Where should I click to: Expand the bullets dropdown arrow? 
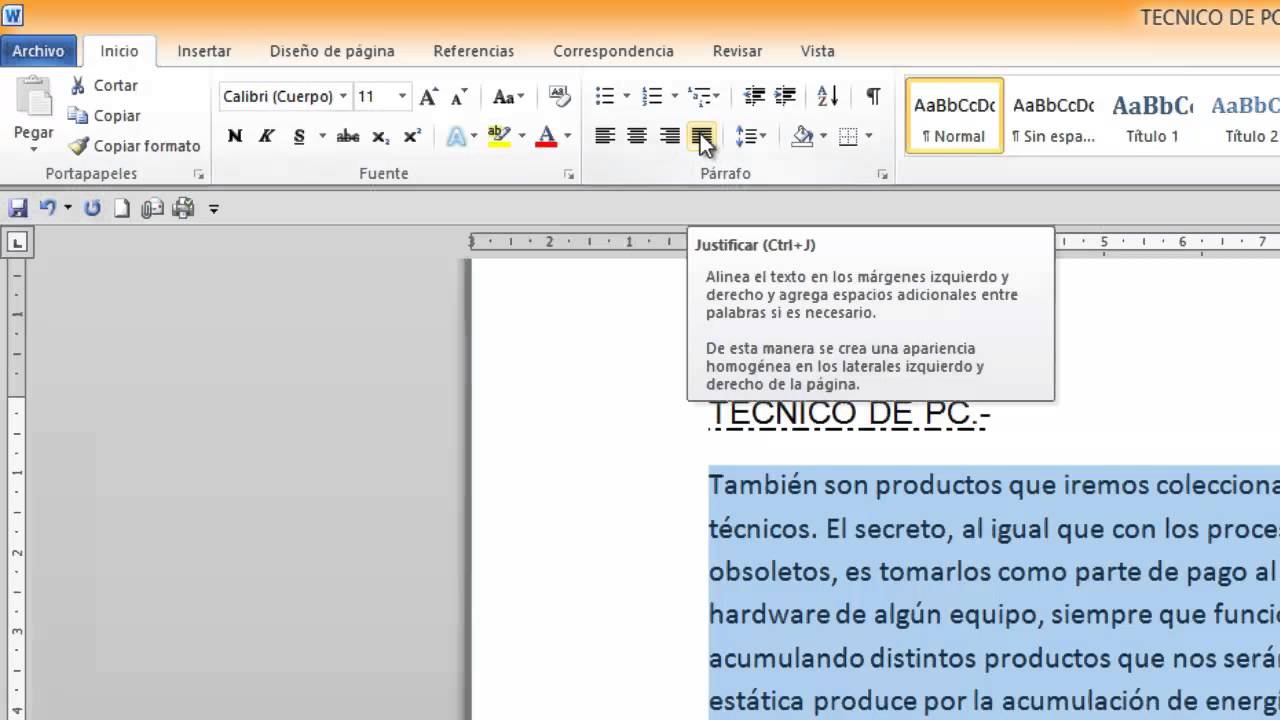(626, 97)
